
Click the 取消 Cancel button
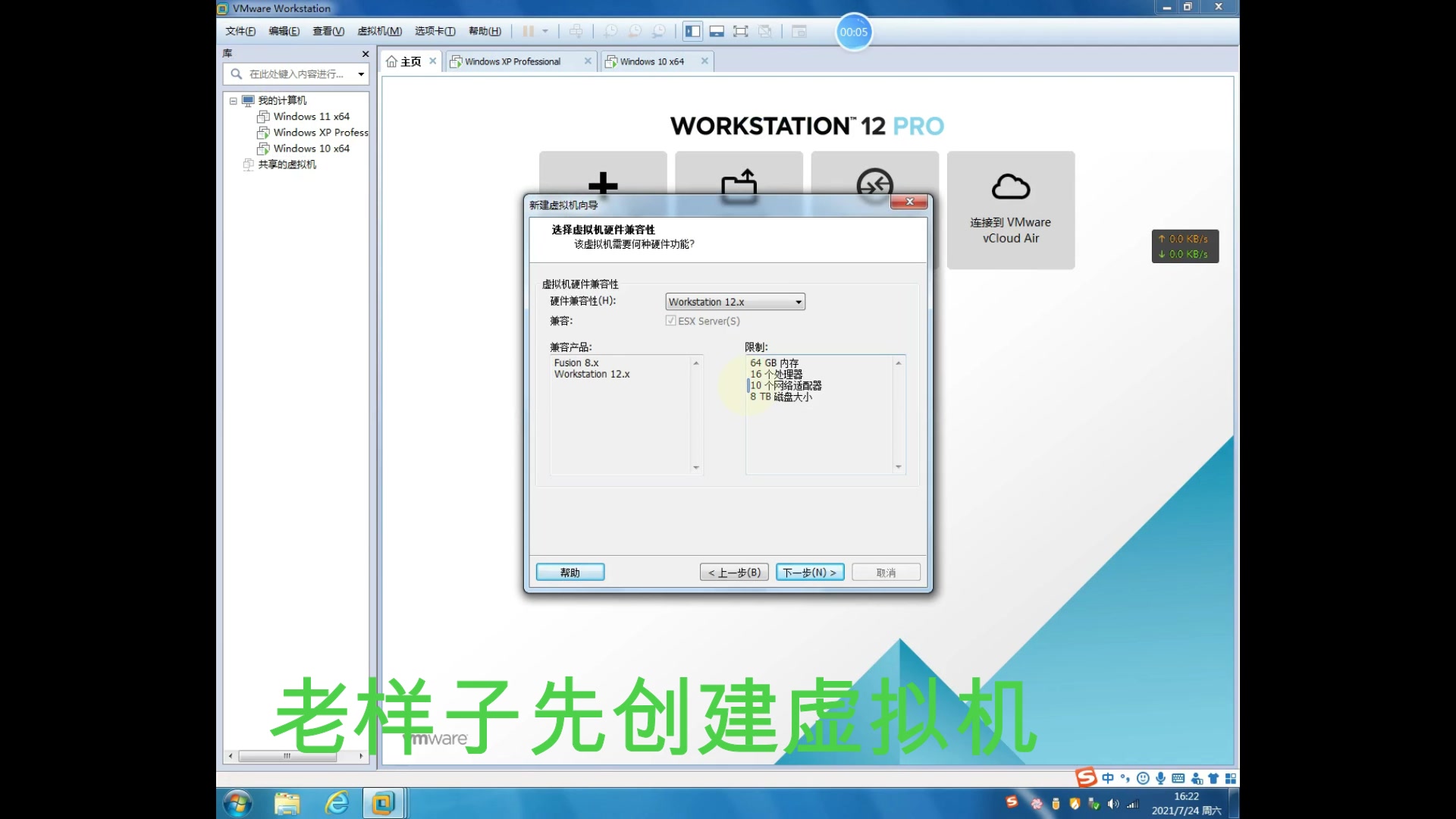point(885,572)
